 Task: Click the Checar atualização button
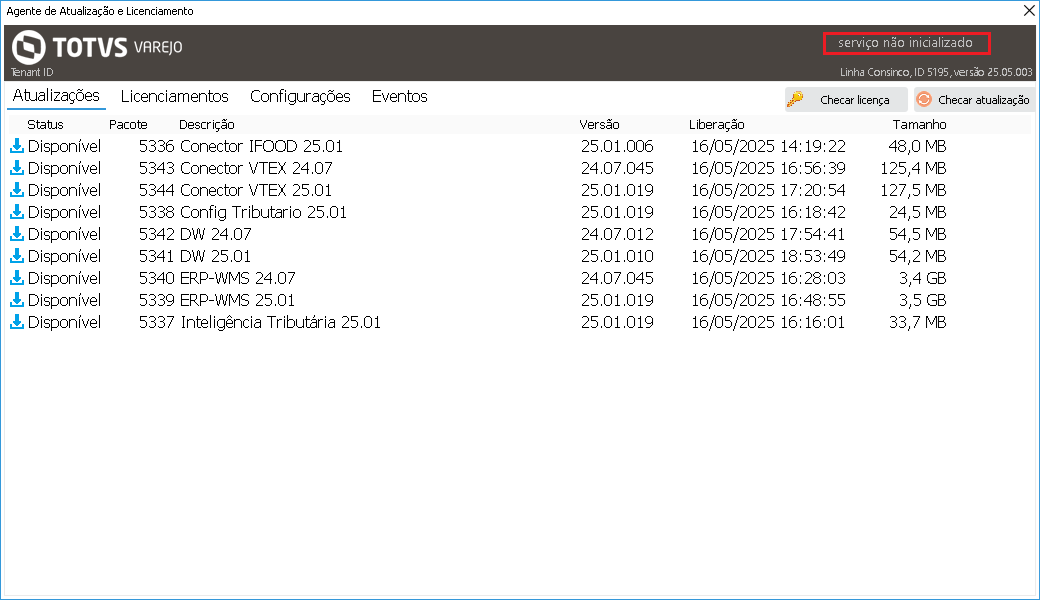[974, 99]
